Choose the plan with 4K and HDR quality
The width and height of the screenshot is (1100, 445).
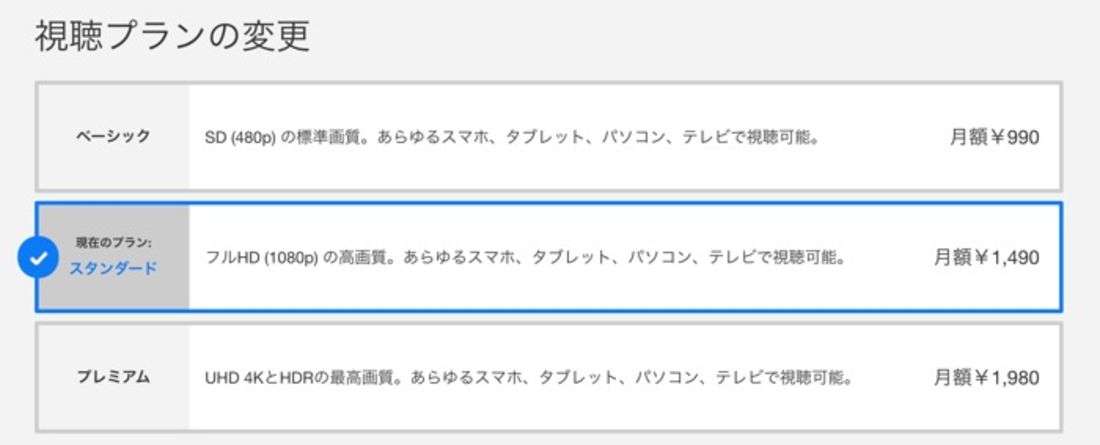click(x=549, y=378)
